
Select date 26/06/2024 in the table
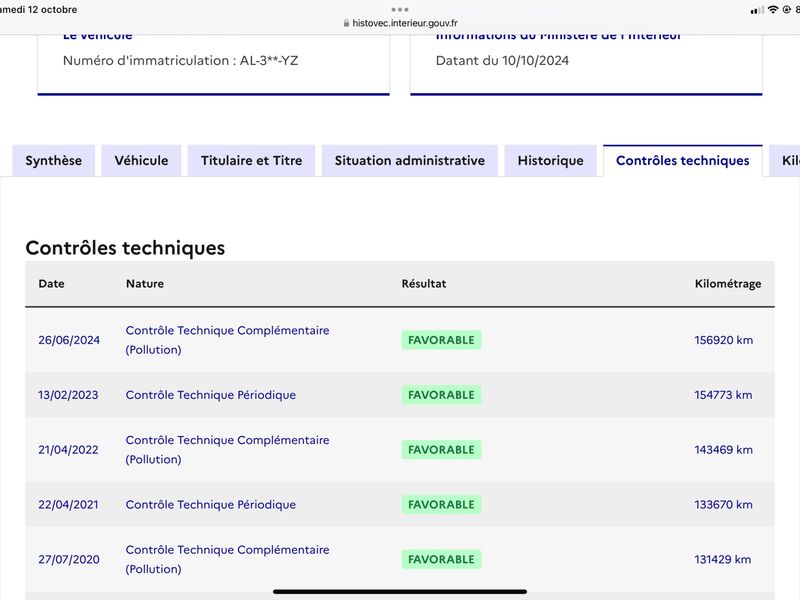point(69,340)
